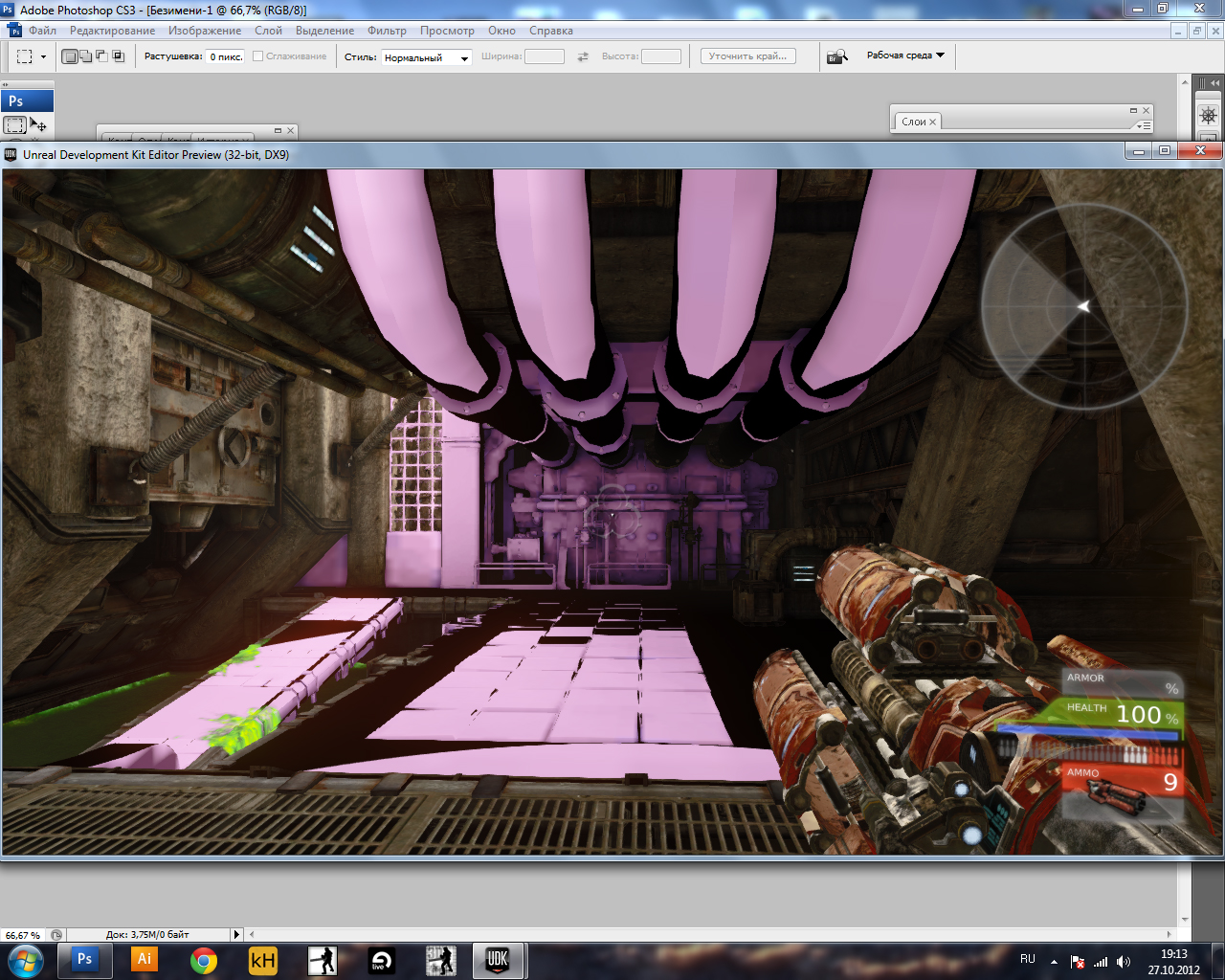Click the Уточнить край button
Image resolution: width=1225 pixels, height=980 pixels.
[x=747, y=56]
